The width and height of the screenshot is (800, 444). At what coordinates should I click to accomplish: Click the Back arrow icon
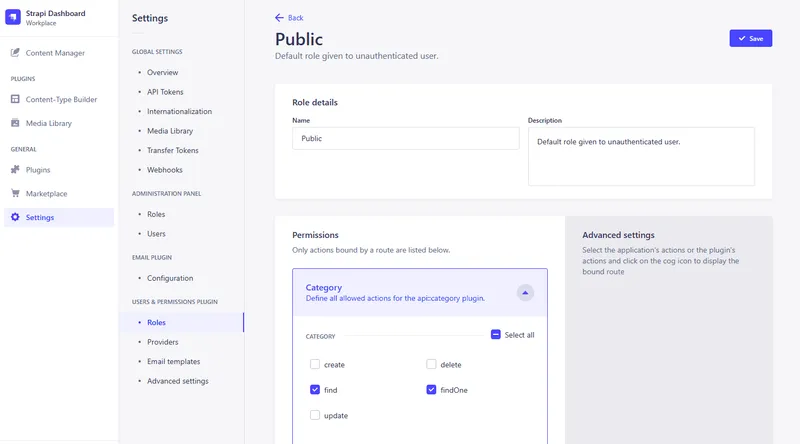[x=279, y=18]
